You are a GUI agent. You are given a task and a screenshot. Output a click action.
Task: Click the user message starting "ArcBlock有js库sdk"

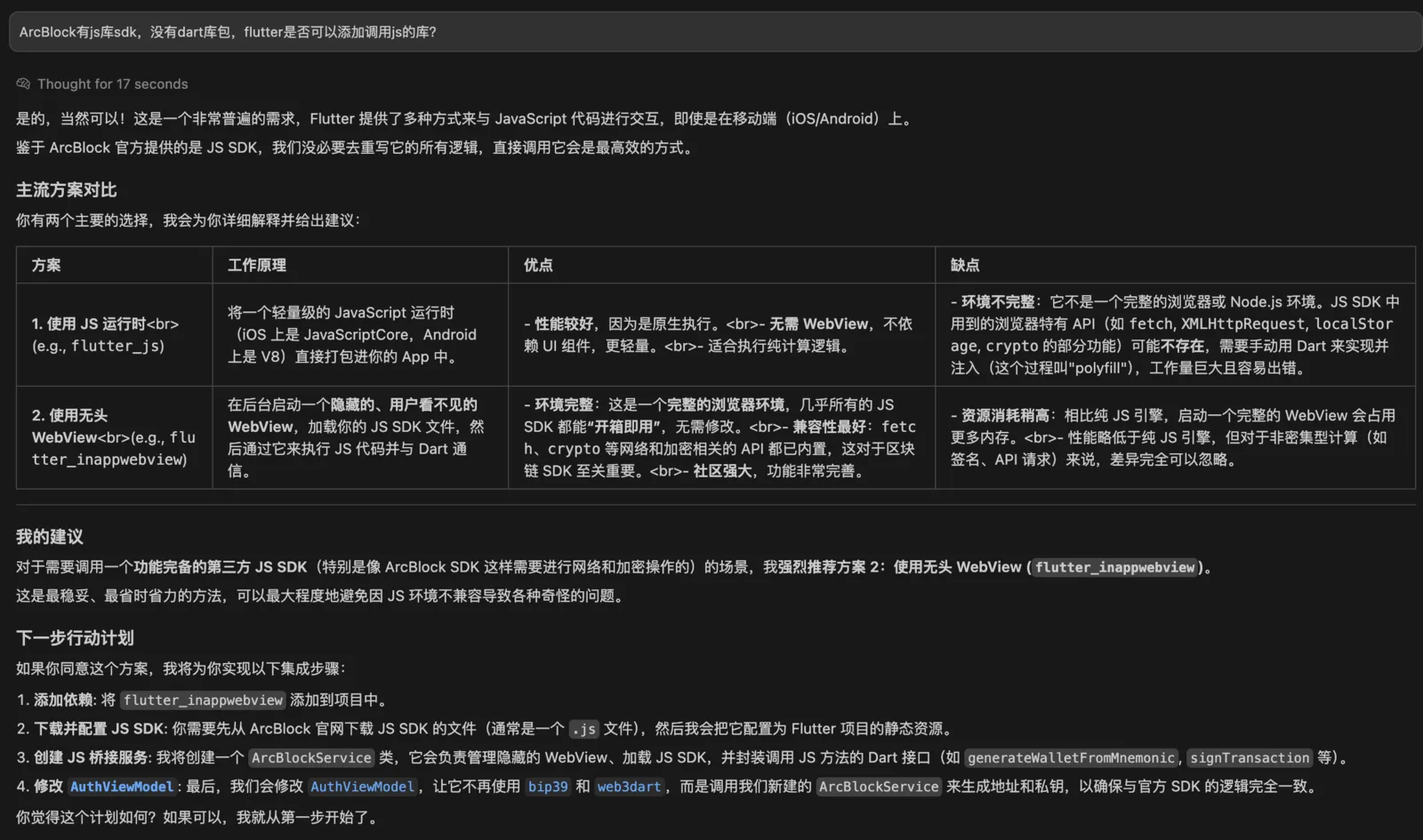[715, 32]
